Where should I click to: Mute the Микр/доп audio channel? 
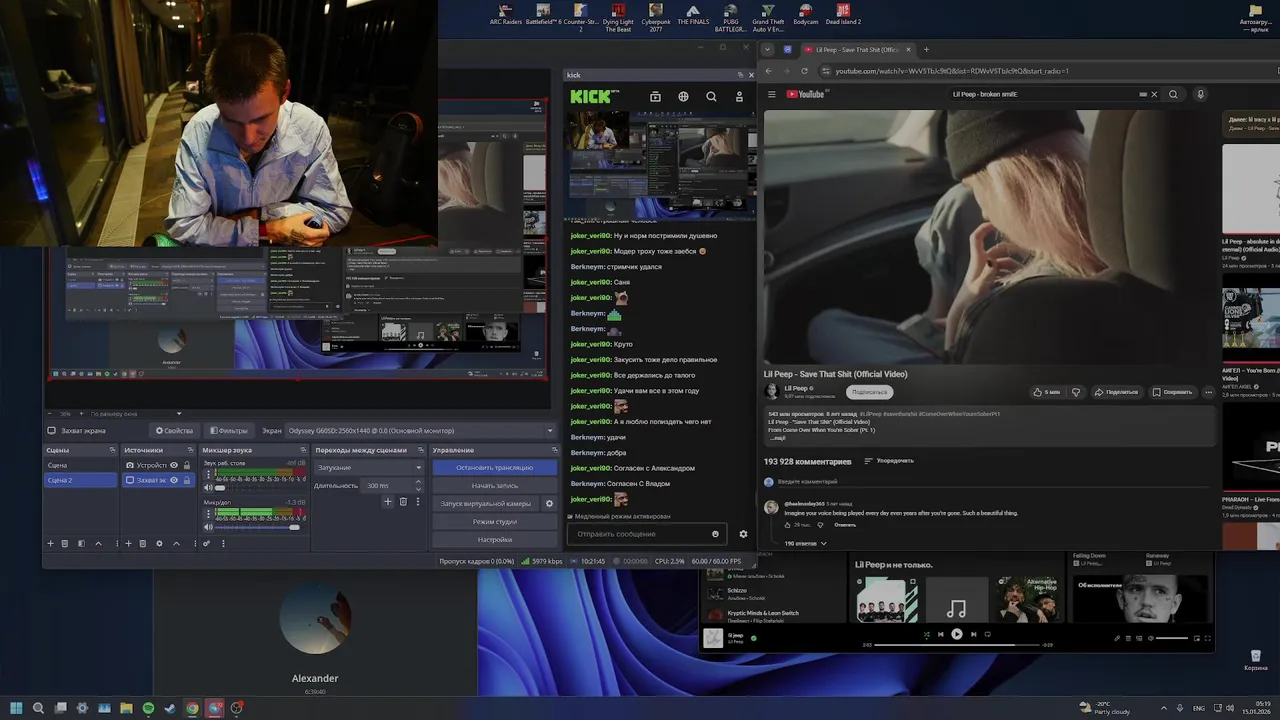(208, 527)
